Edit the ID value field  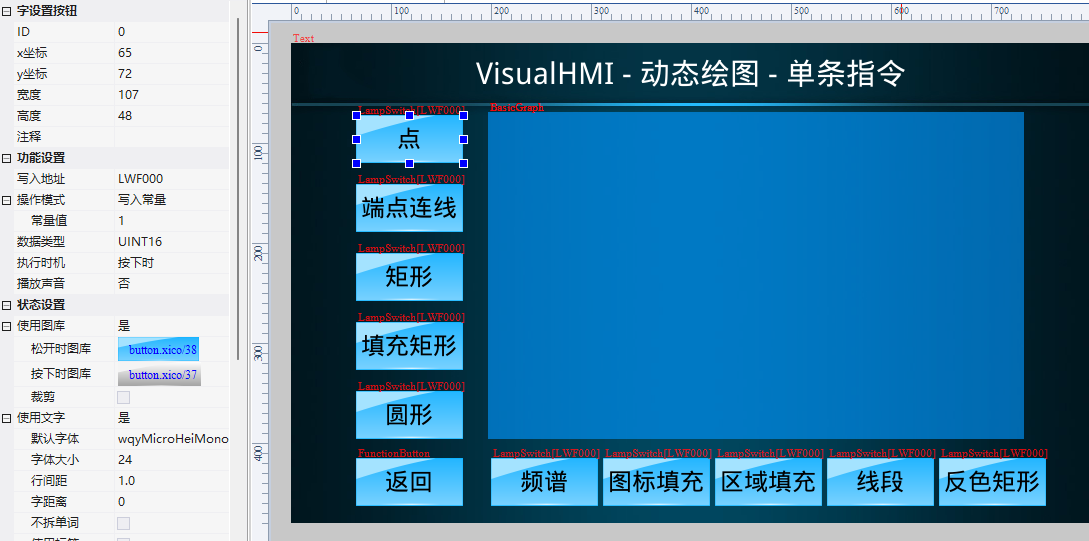pyautogui.click(x=172, y=31)
